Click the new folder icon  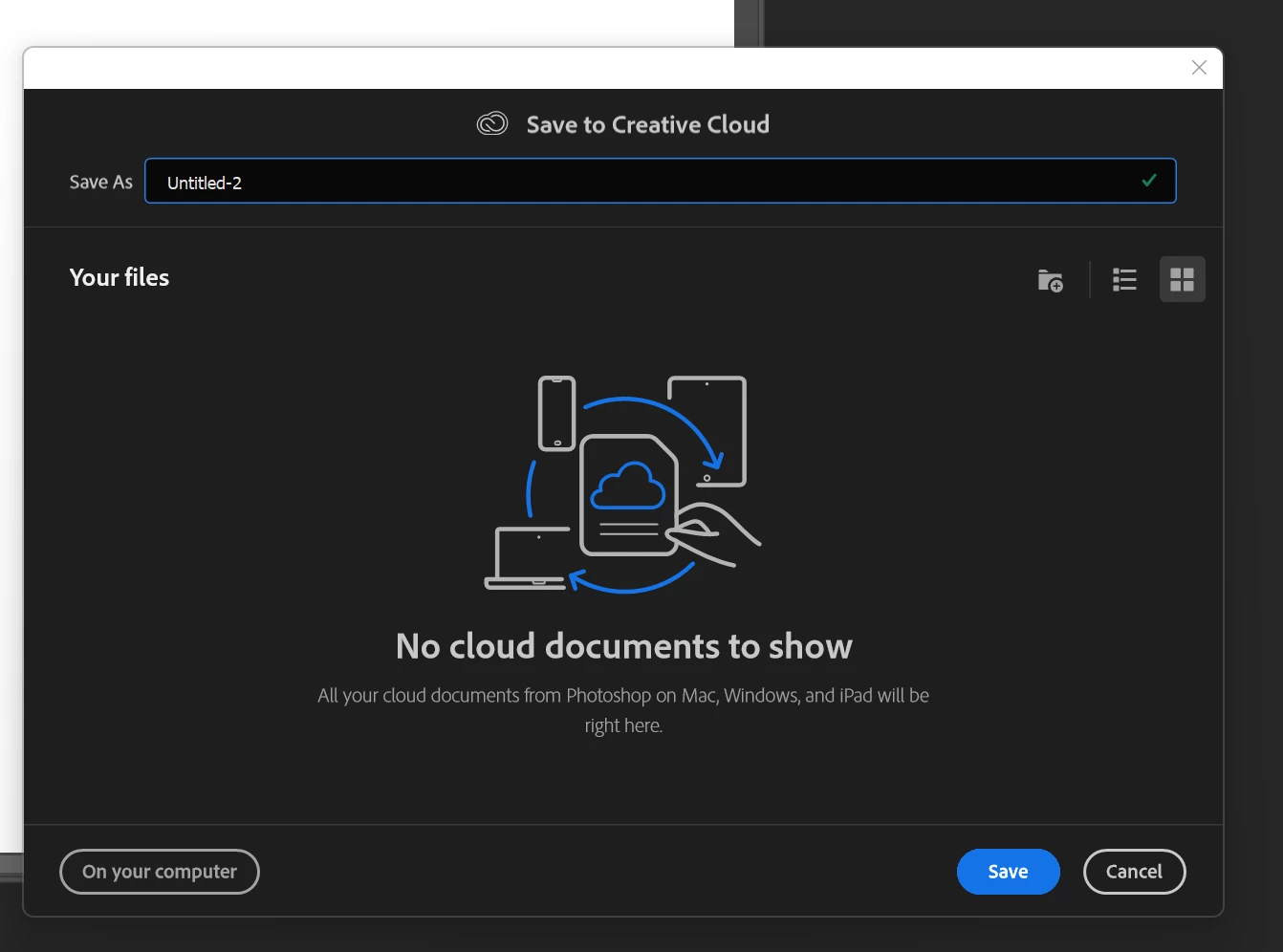(1050, 280)
